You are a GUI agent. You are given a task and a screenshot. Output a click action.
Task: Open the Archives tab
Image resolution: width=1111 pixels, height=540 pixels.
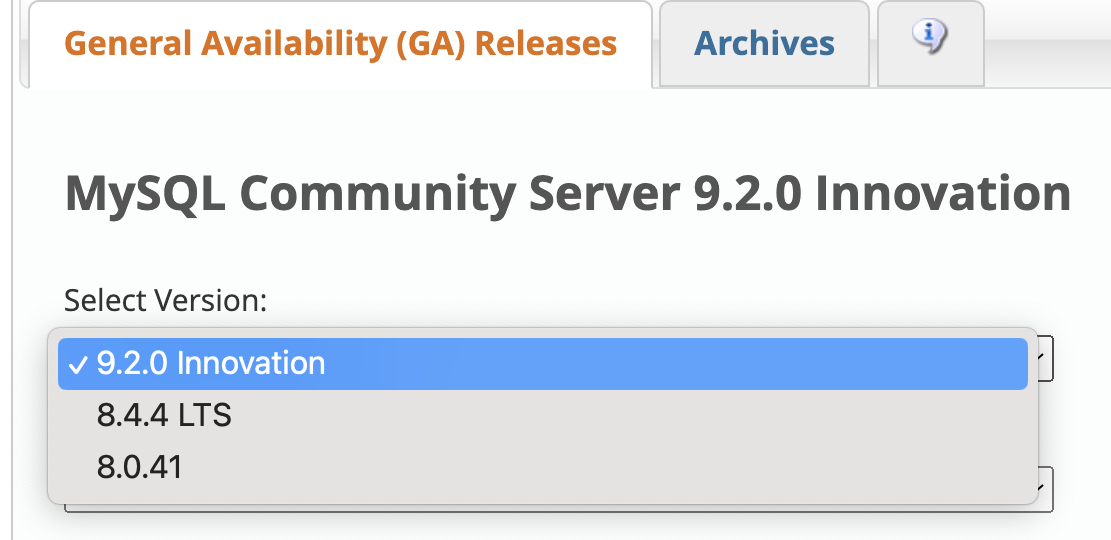point(764,44)
